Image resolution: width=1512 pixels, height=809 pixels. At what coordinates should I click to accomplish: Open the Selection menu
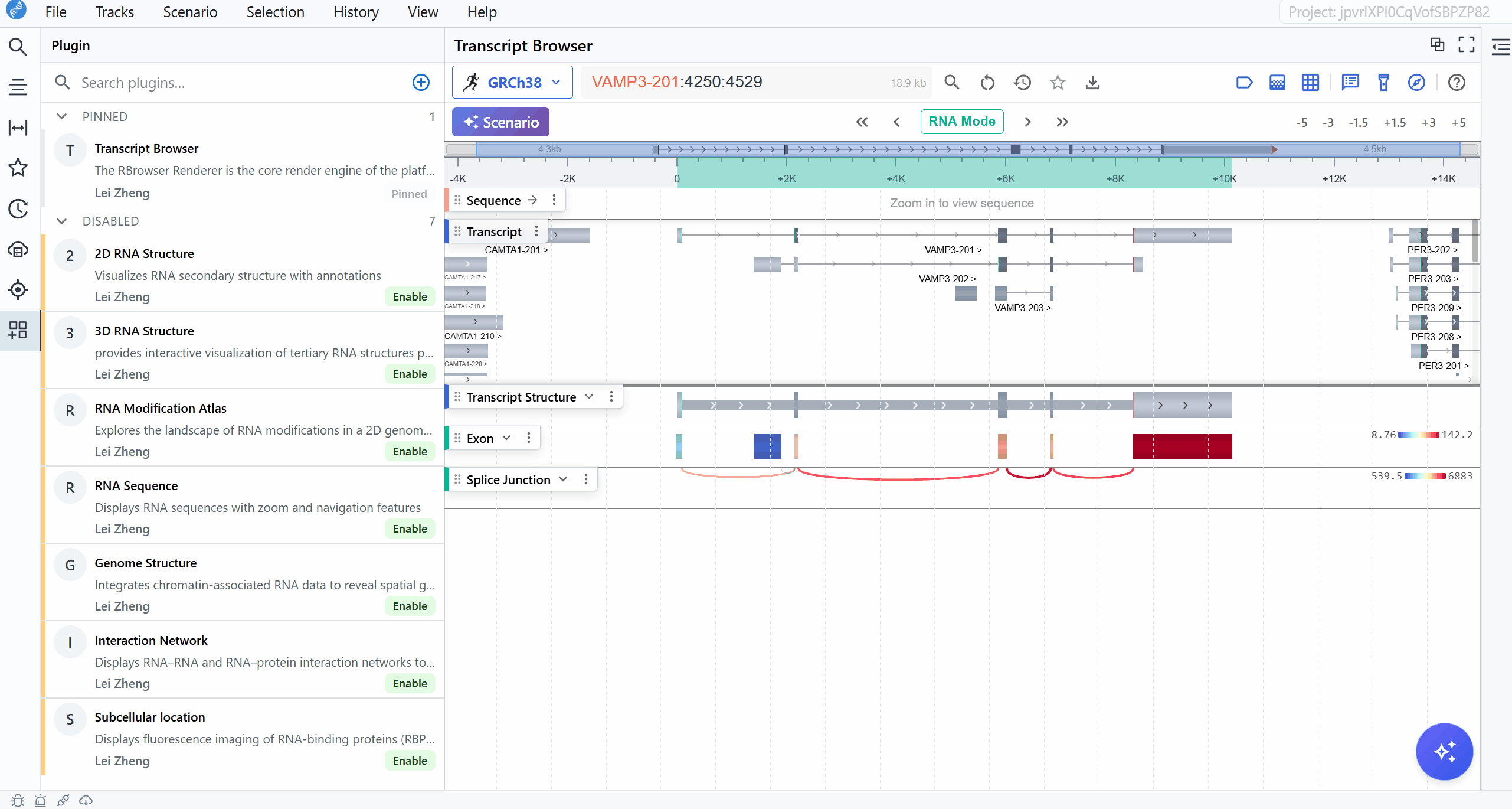(x=276, y=12)
